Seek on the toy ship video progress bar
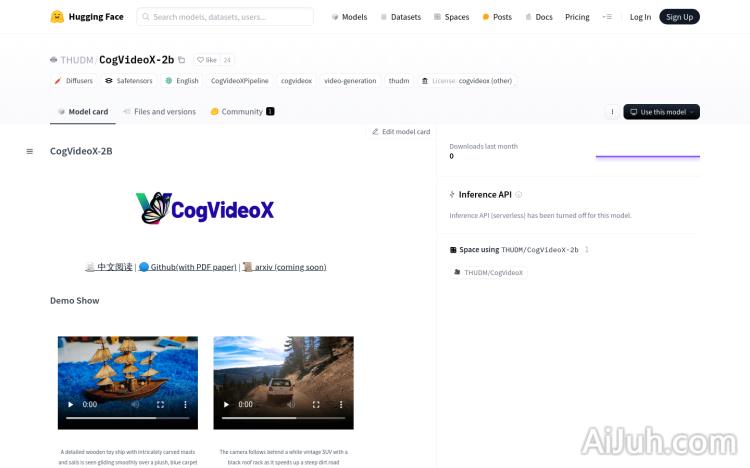This screenshot has height=468, width=750. [x=128, y=418]
